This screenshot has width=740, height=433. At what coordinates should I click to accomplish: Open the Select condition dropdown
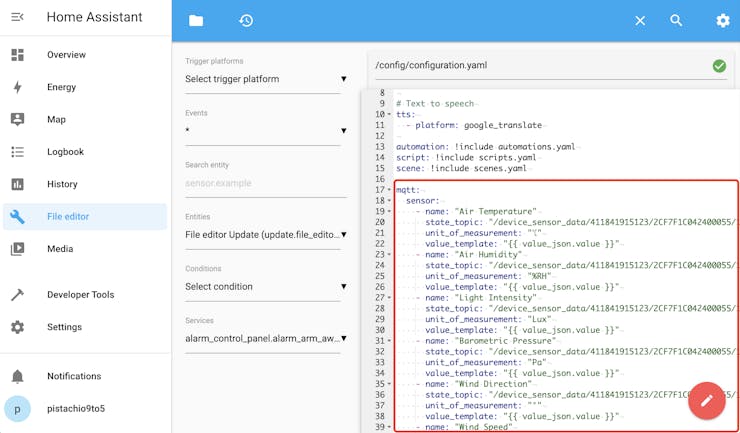pos(265,287)
